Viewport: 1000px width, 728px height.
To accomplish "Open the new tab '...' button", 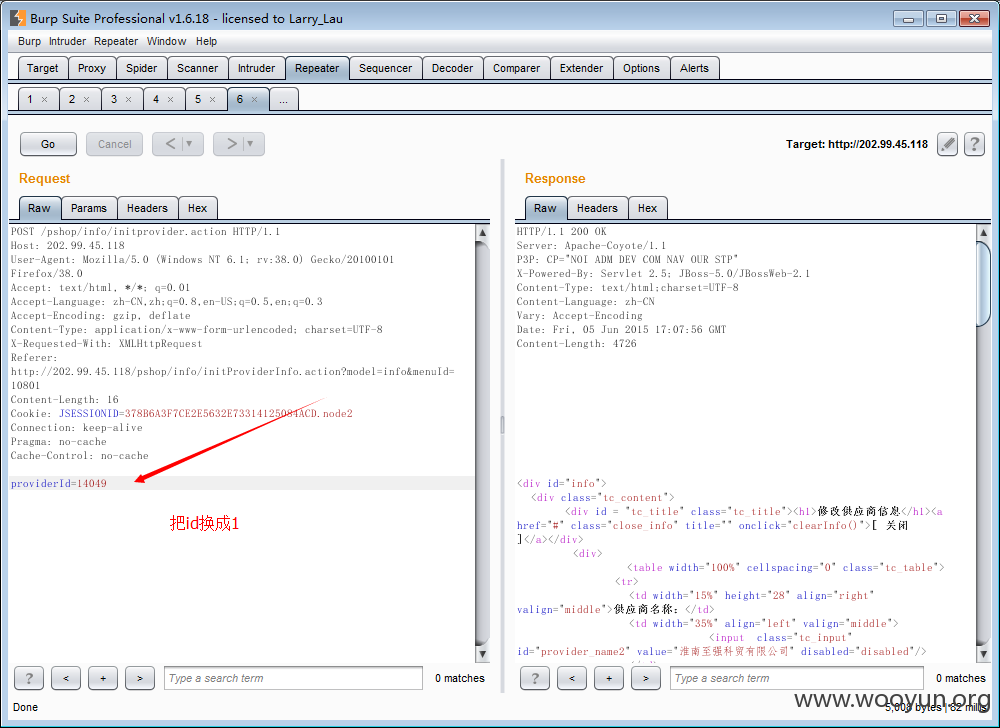I will [284, 99].
